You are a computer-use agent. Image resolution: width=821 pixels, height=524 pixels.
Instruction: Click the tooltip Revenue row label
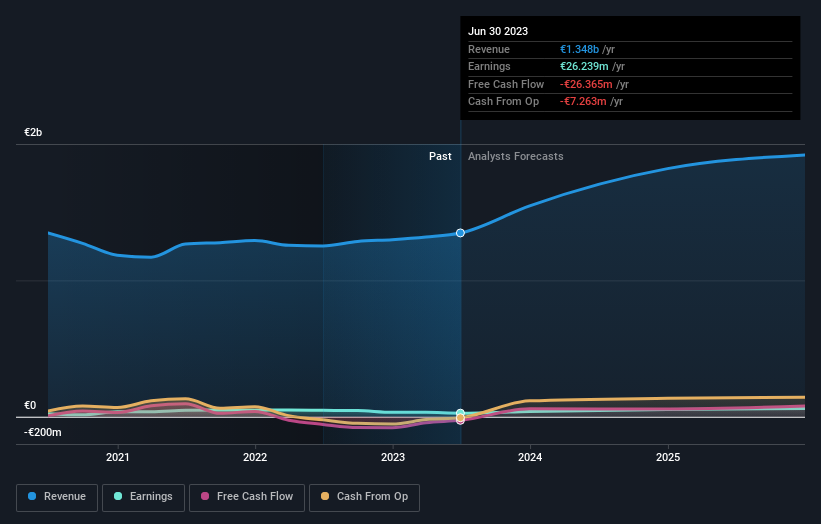click(489, 49)
